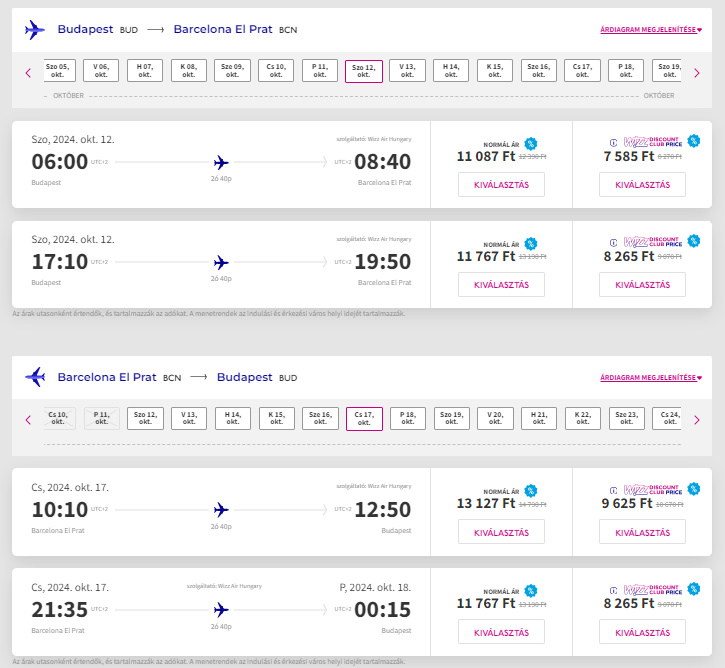
Task: Show earlier return dates with left arrow
Action: (x=28, y=420)
